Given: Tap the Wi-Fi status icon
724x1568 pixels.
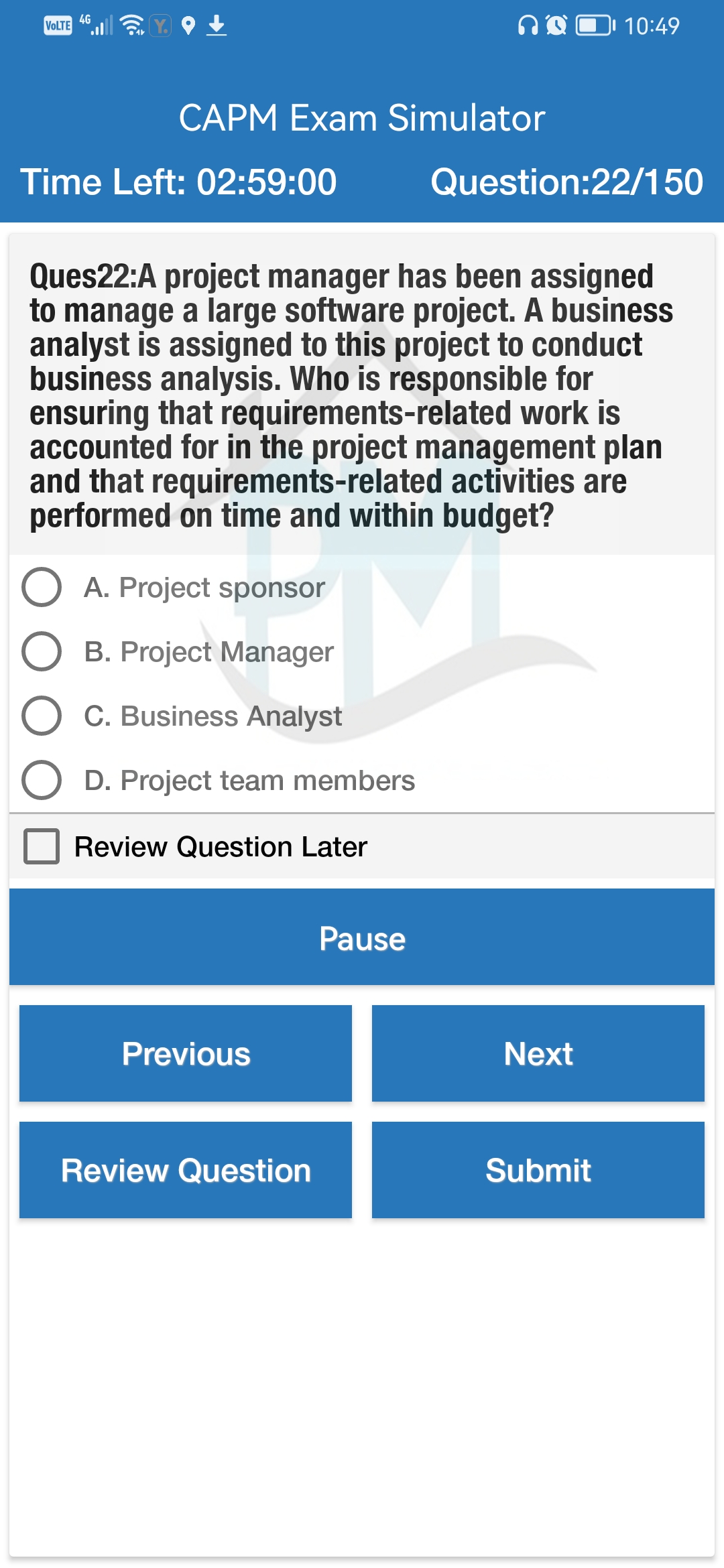Looking at the screenshot, I should pyautogui.click(x=132, y=25).
